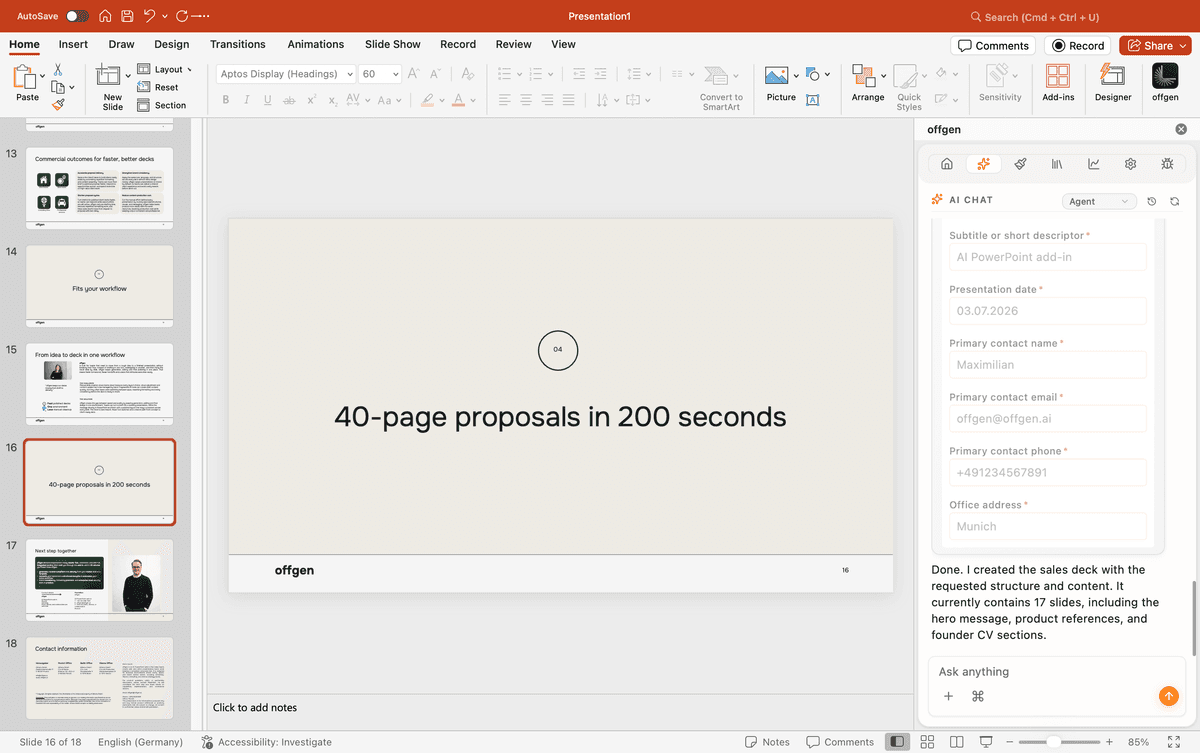Expand the Arrange dropdown arrow
1200x753 pixels.
pos(883,76)
